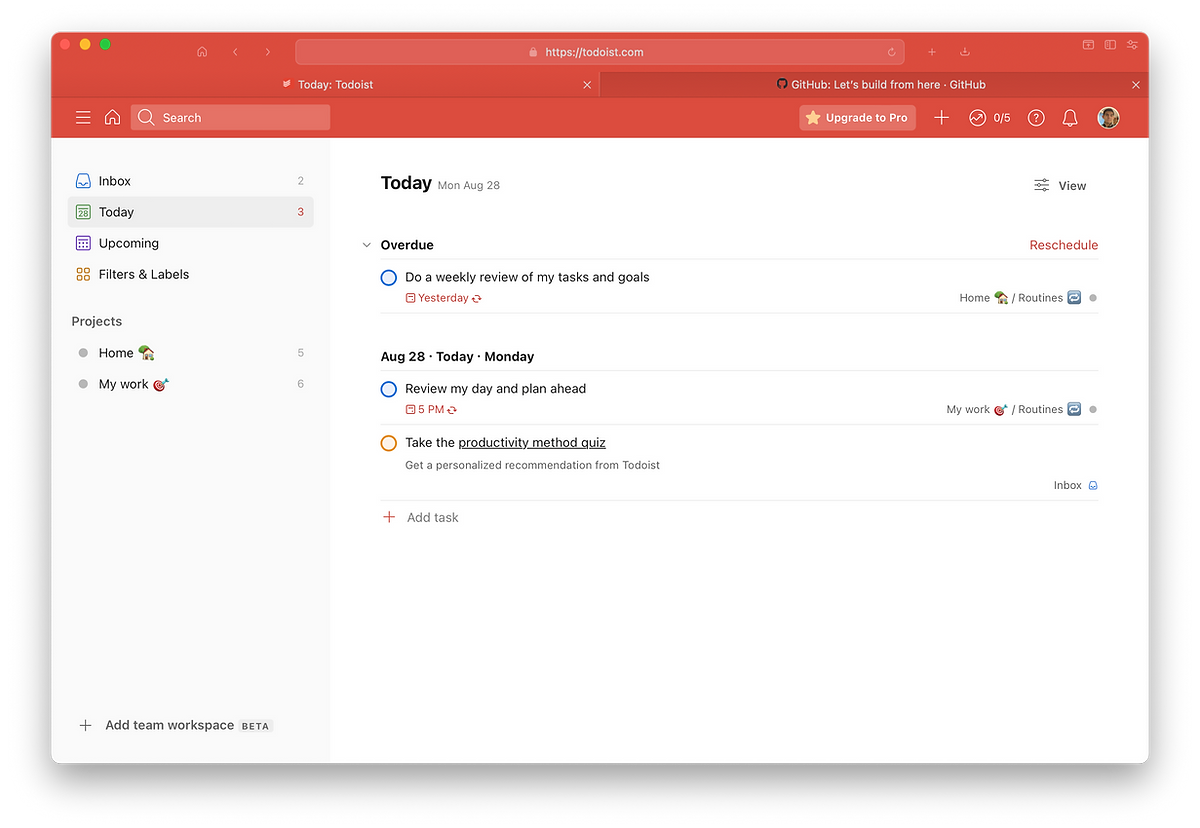The image size is (1200, 828).
Task: Open the View options button
Action: coord(1060,185)
